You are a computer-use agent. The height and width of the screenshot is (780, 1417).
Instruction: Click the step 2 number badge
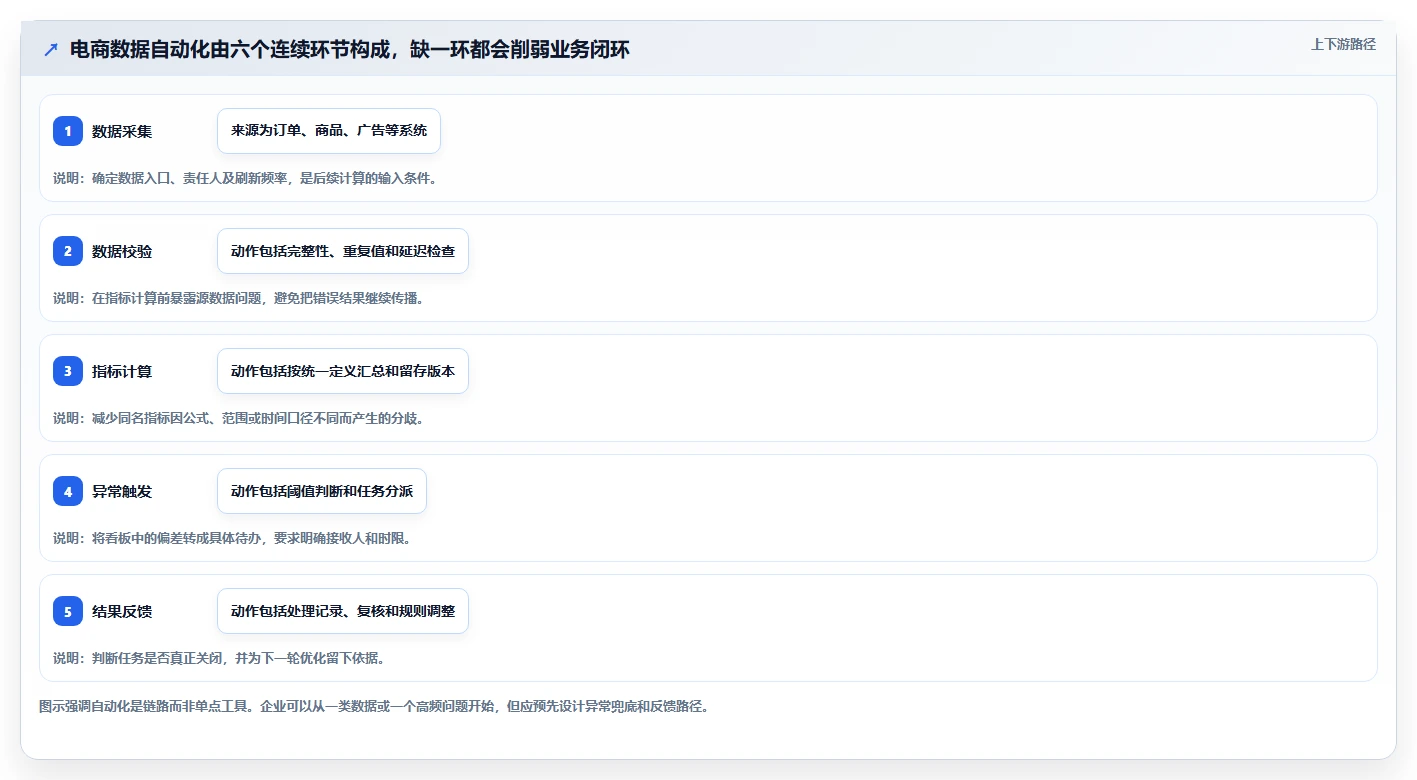coord(68,251)
